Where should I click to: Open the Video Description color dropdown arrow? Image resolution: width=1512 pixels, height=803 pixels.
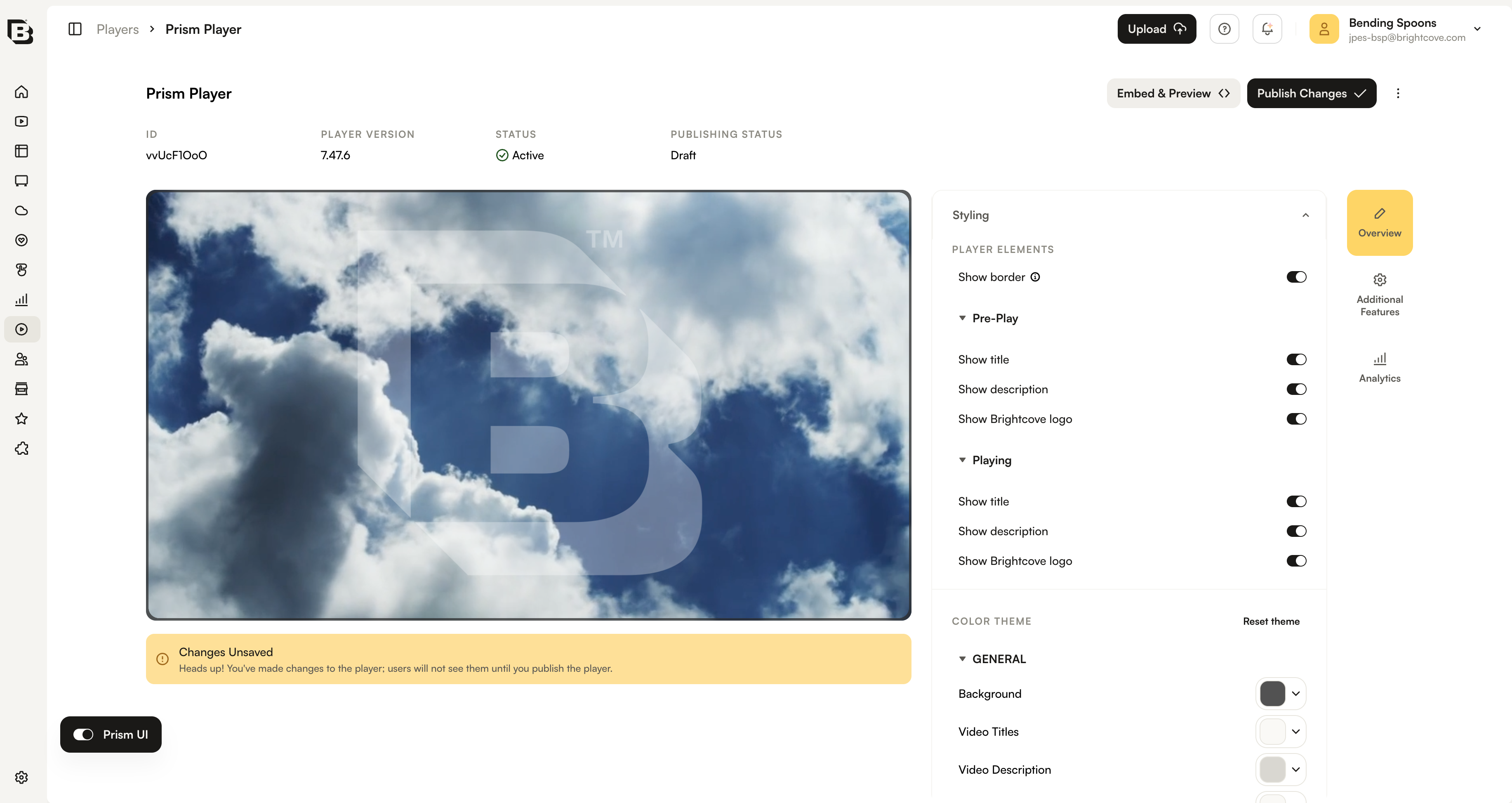(x=1296, y=770)
